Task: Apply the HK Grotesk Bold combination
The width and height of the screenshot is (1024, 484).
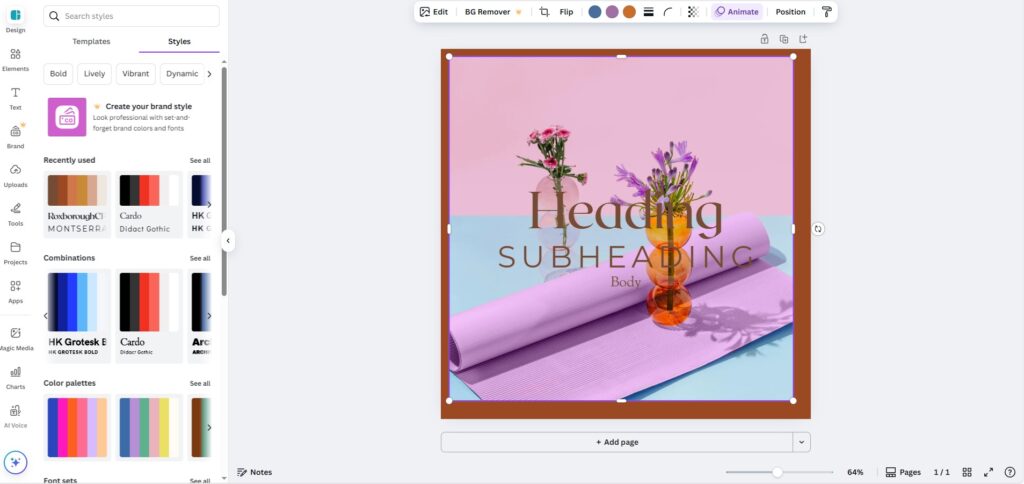Action: [x=77, y=315]
